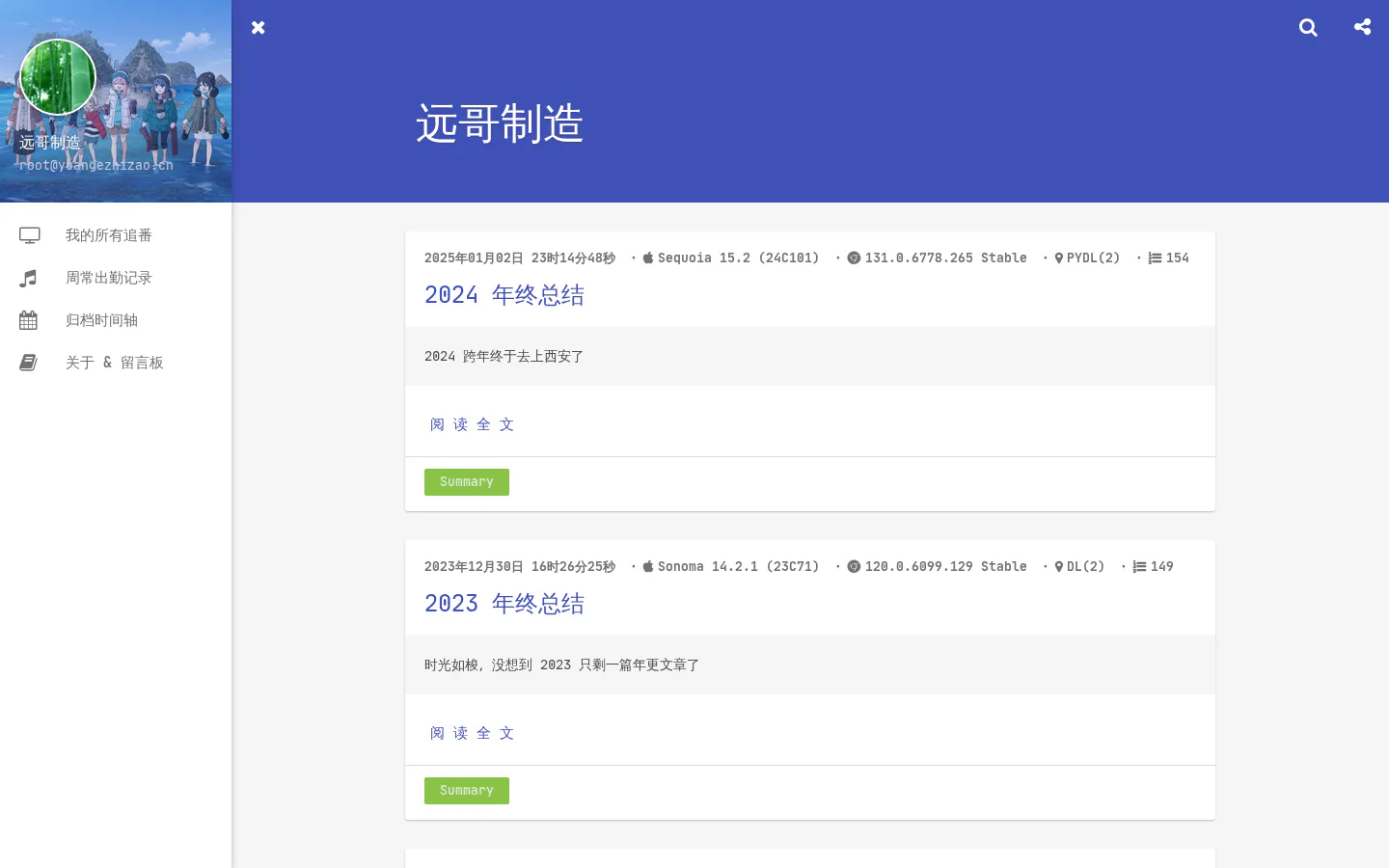Open 我的所有追番 menu item
Image resolution: width=1389 pixels, height=868 pixels.
tap(116, 235)
